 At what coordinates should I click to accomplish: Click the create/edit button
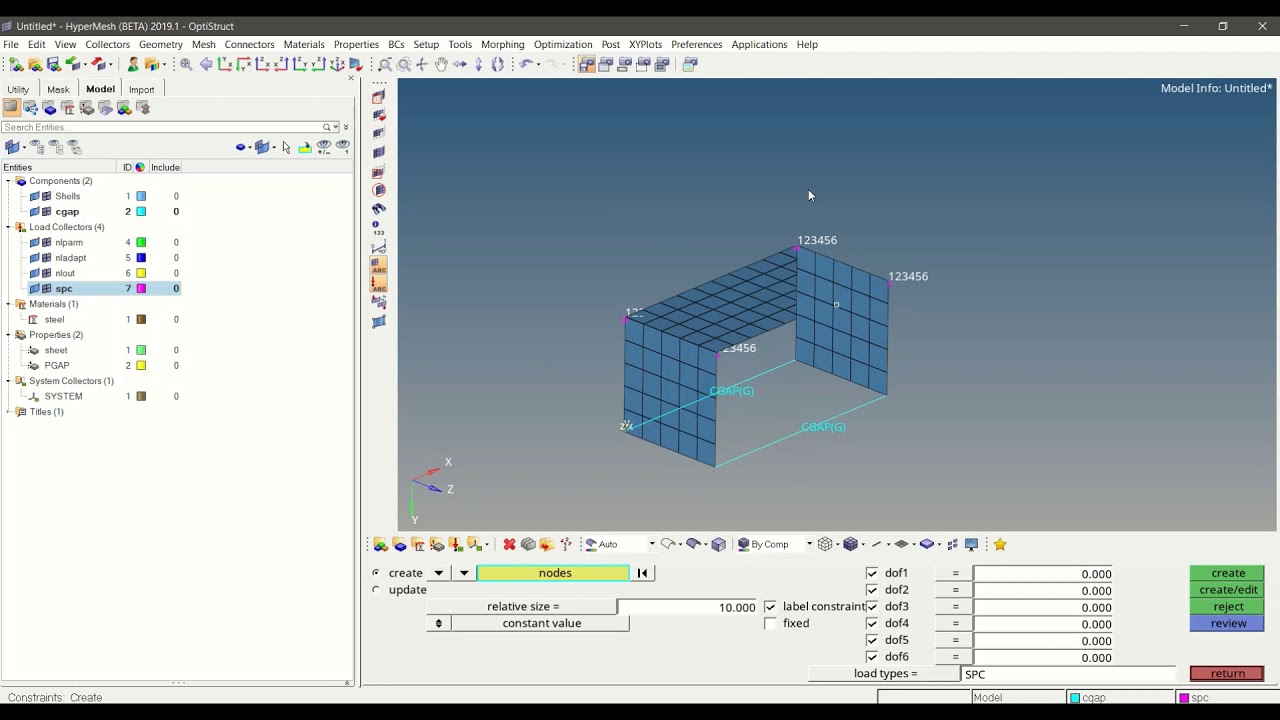[x=1227, y=590]
